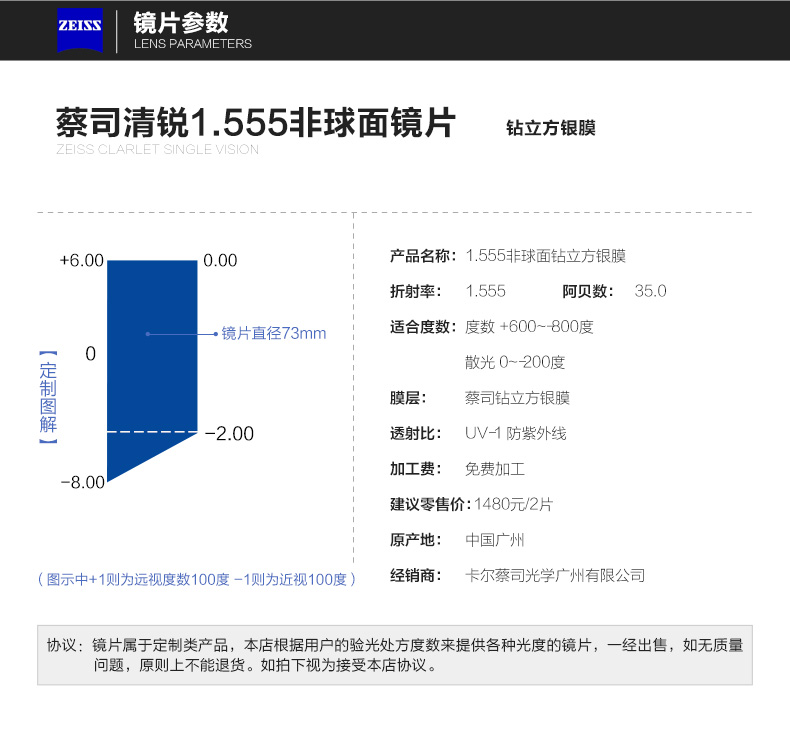Click the ZEISS CLARLET SINGLE VISION caption
Screen dimensions: 790x755
coord(158,149)
